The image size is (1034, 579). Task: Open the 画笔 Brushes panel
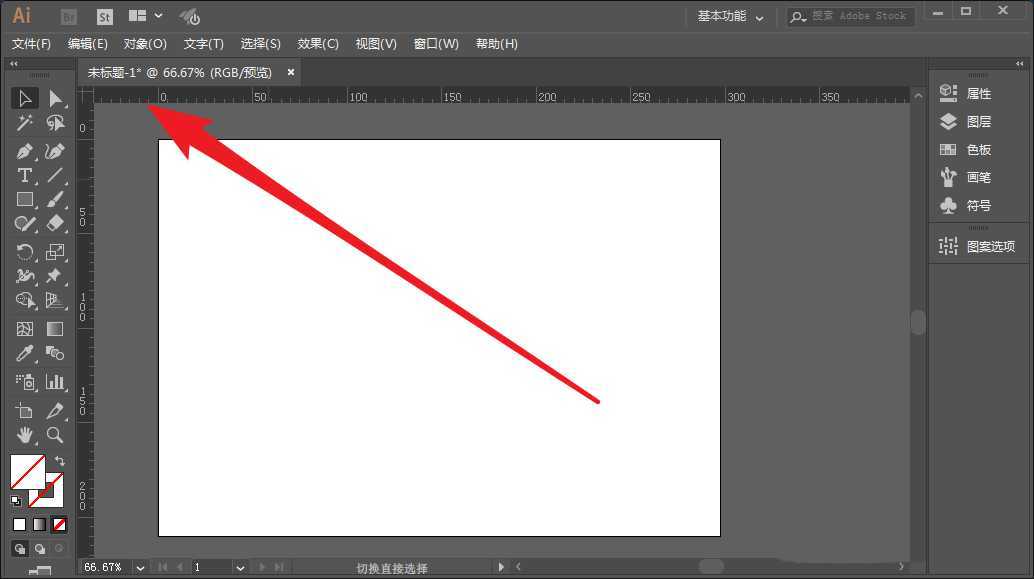[976, 177]
